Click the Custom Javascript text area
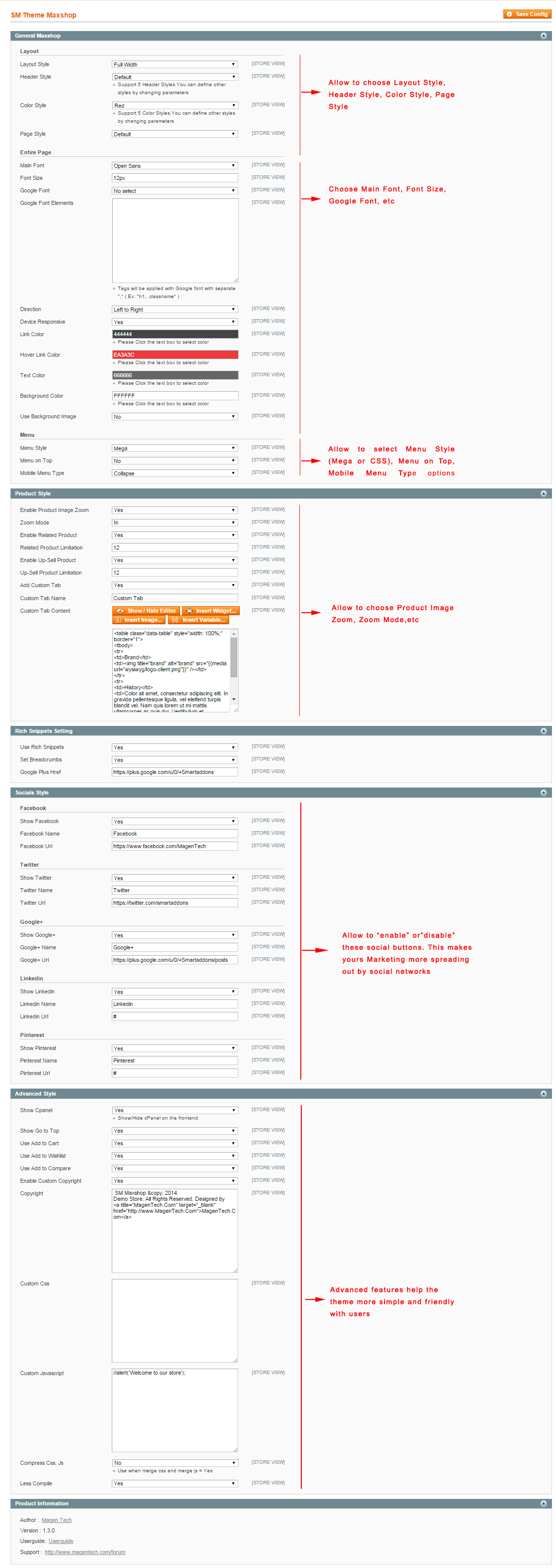Screen dimensions: 556x1568 point(175,1411)
